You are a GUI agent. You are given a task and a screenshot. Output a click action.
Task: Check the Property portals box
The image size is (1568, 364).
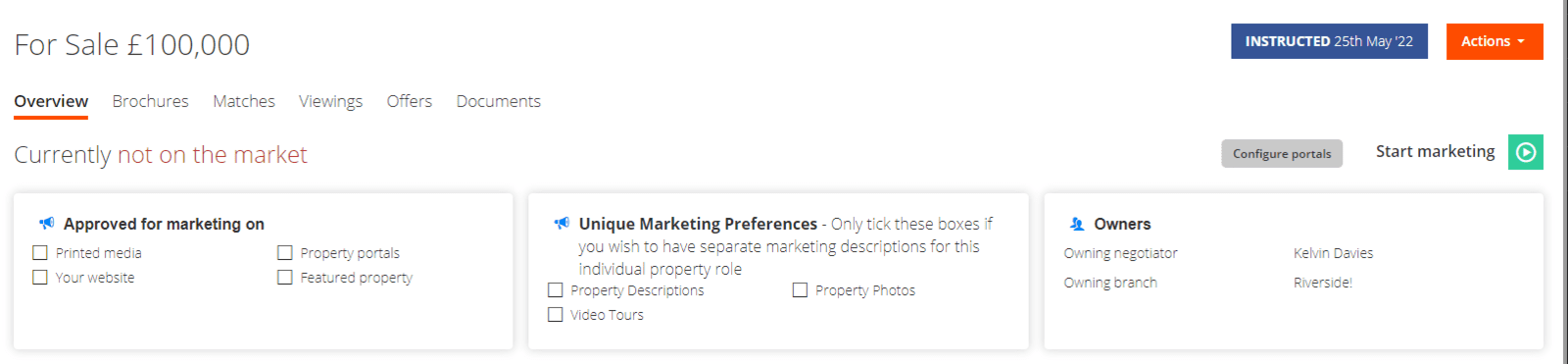tap(285, 253)
